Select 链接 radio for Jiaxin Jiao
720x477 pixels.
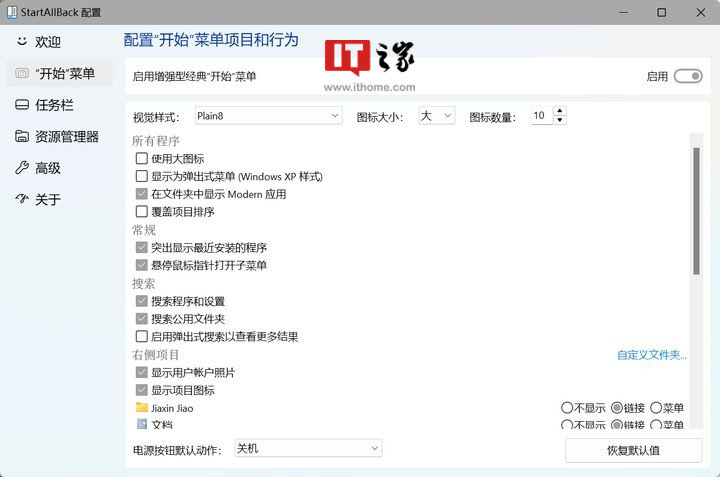click(617, 408)
